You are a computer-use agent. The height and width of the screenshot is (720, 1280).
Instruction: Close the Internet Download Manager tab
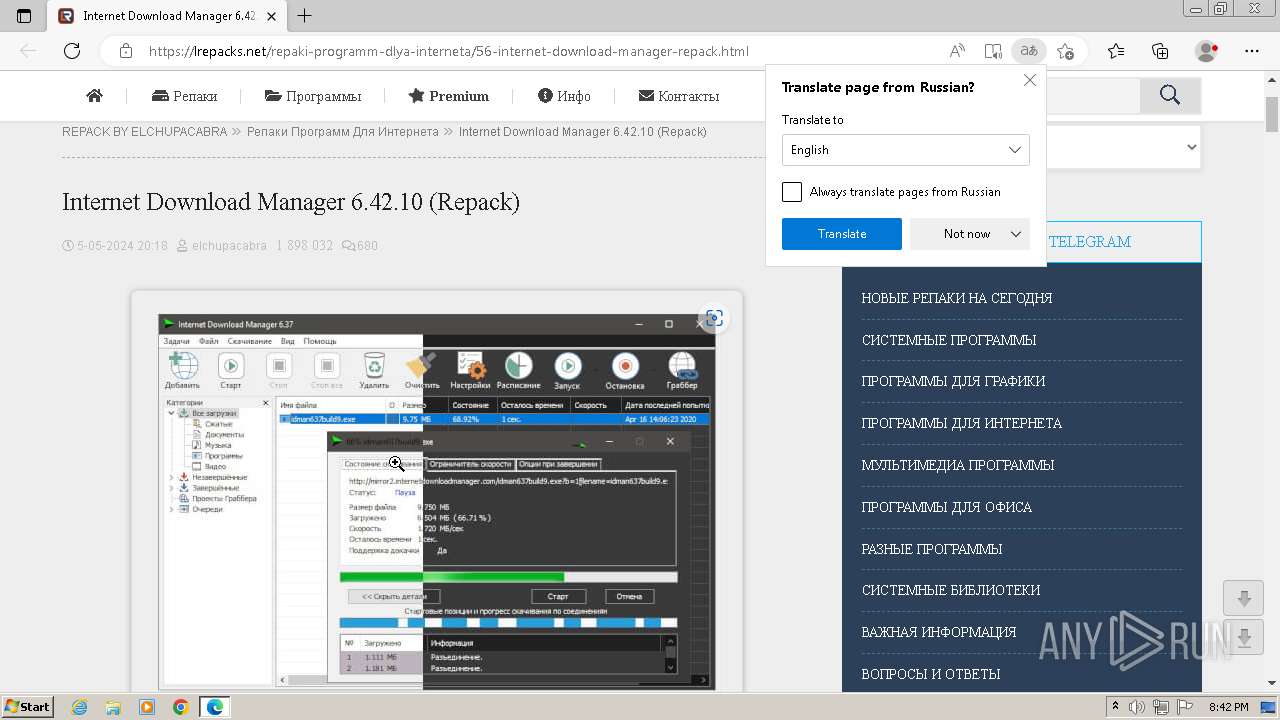point(271,16)
